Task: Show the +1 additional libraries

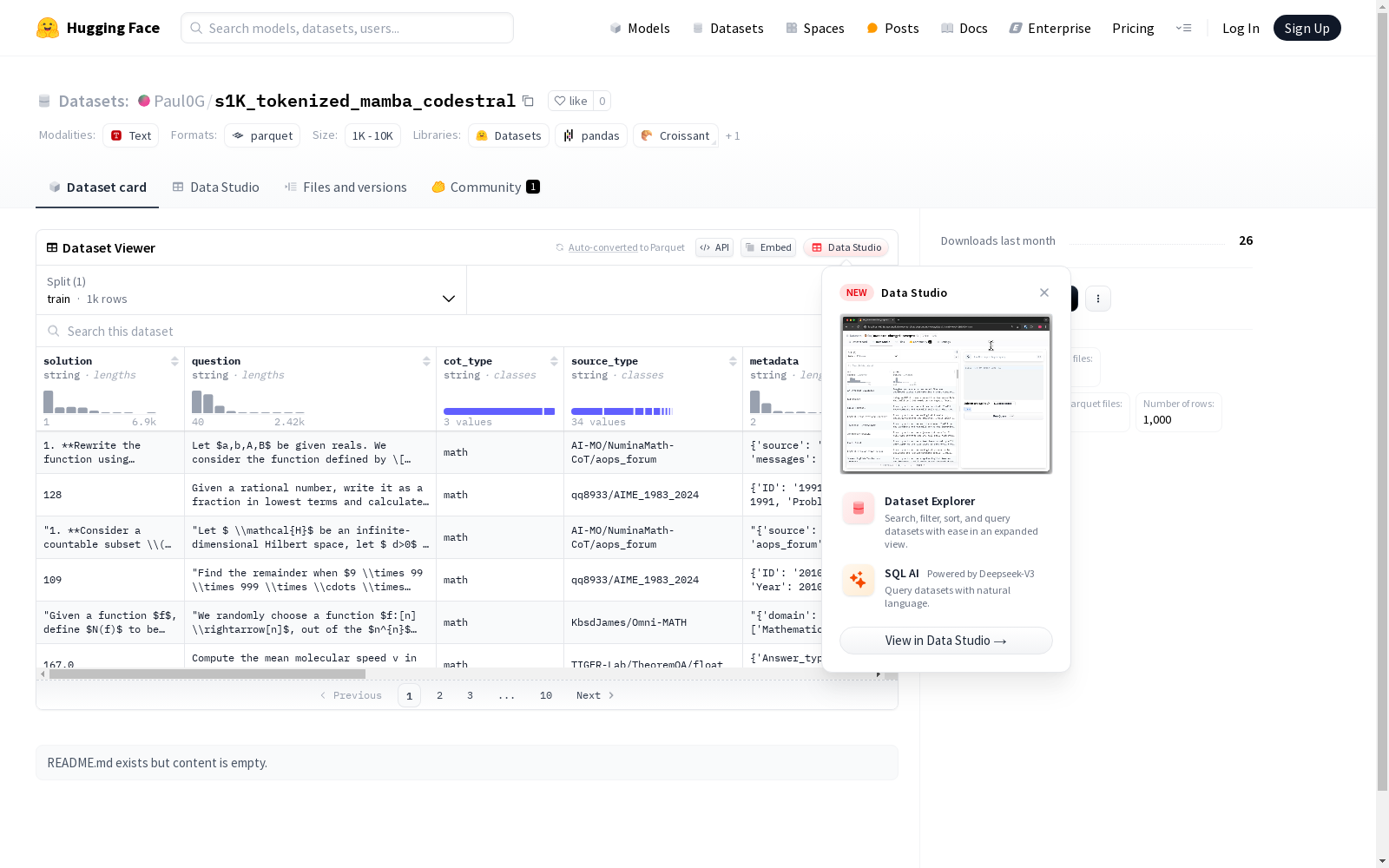Action: tap(733, 135)
